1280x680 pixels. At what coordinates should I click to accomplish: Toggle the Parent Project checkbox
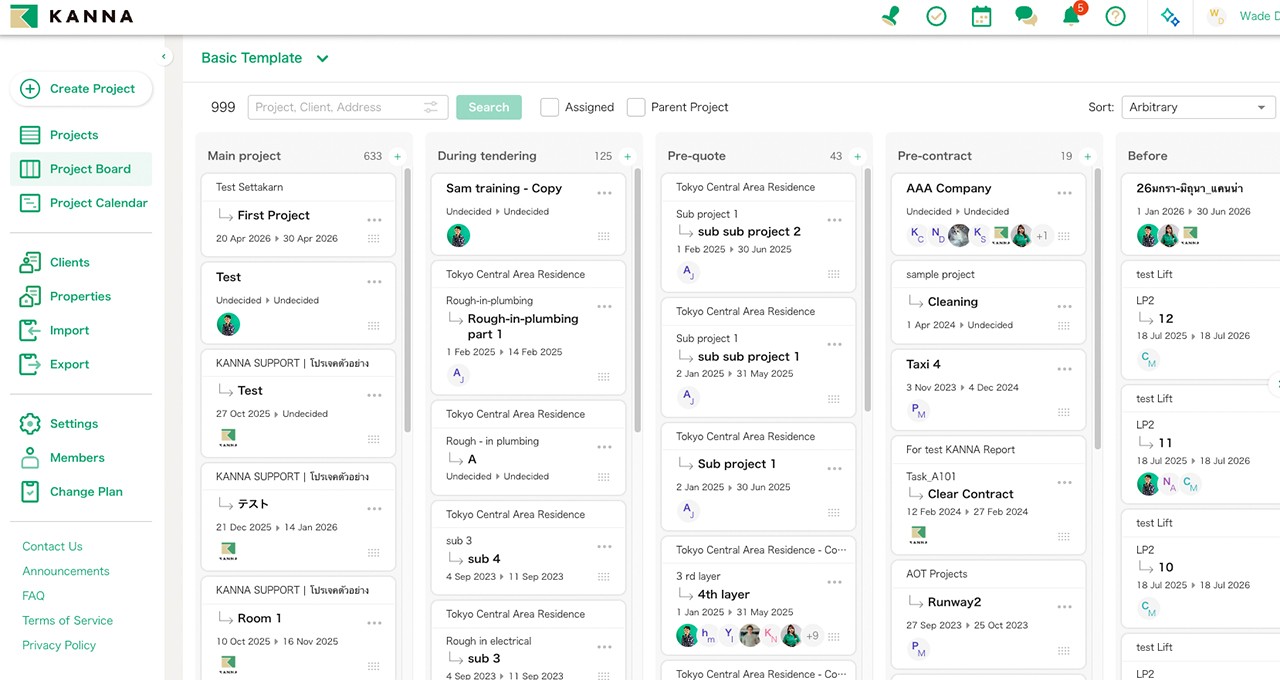[636, 107]
